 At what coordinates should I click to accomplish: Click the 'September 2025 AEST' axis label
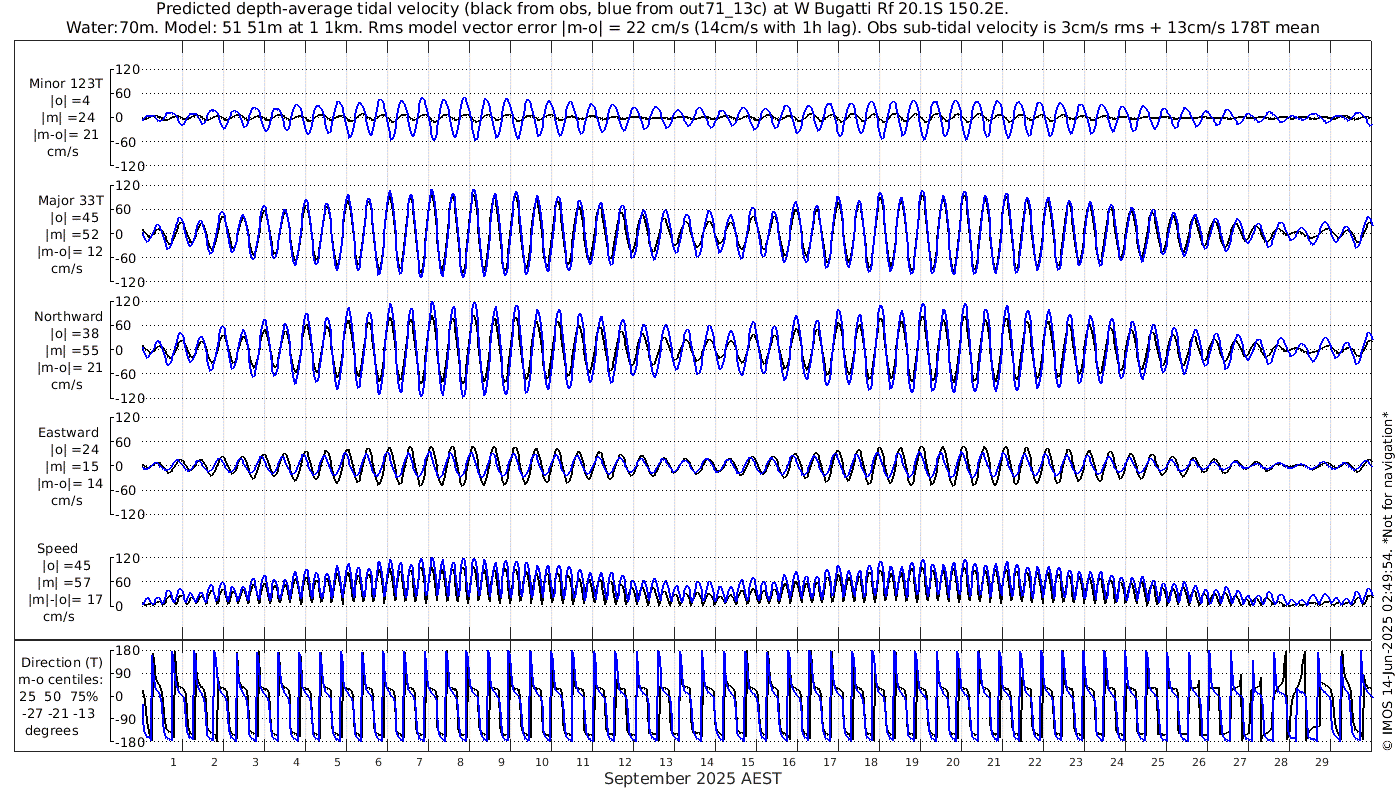coord(692,779)
